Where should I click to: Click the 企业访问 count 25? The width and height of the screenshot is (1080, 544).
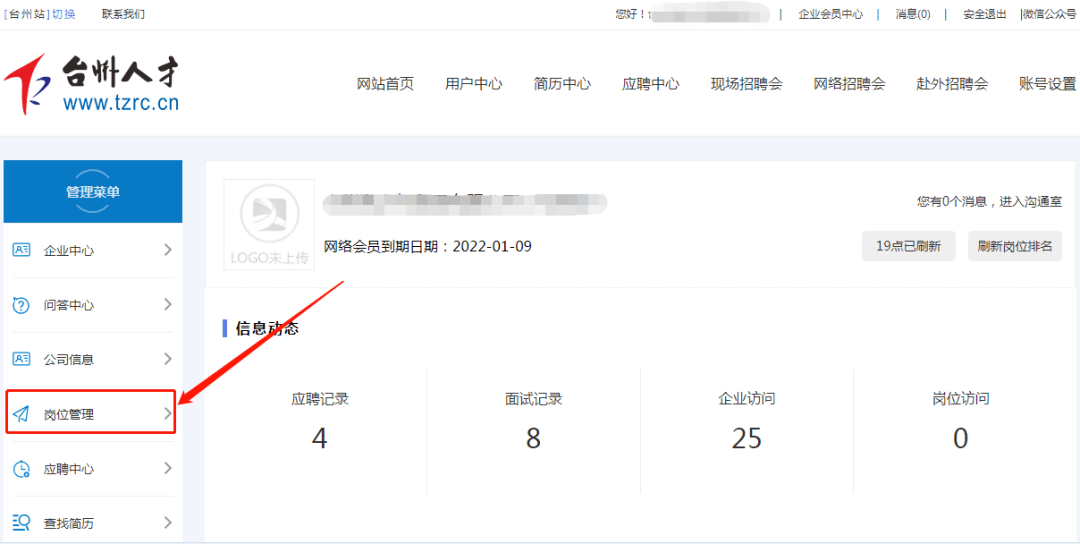point(747,438)
